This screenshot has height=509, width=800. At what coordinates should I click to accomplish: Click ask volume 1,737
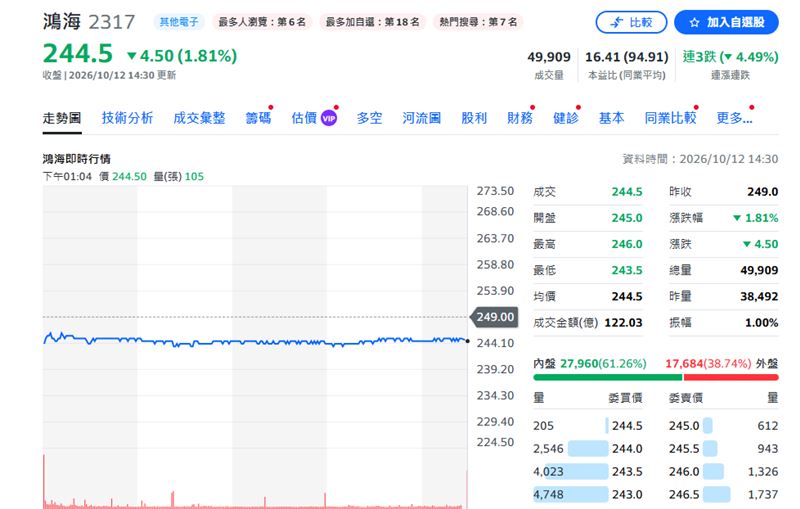(x=763, y=494)
